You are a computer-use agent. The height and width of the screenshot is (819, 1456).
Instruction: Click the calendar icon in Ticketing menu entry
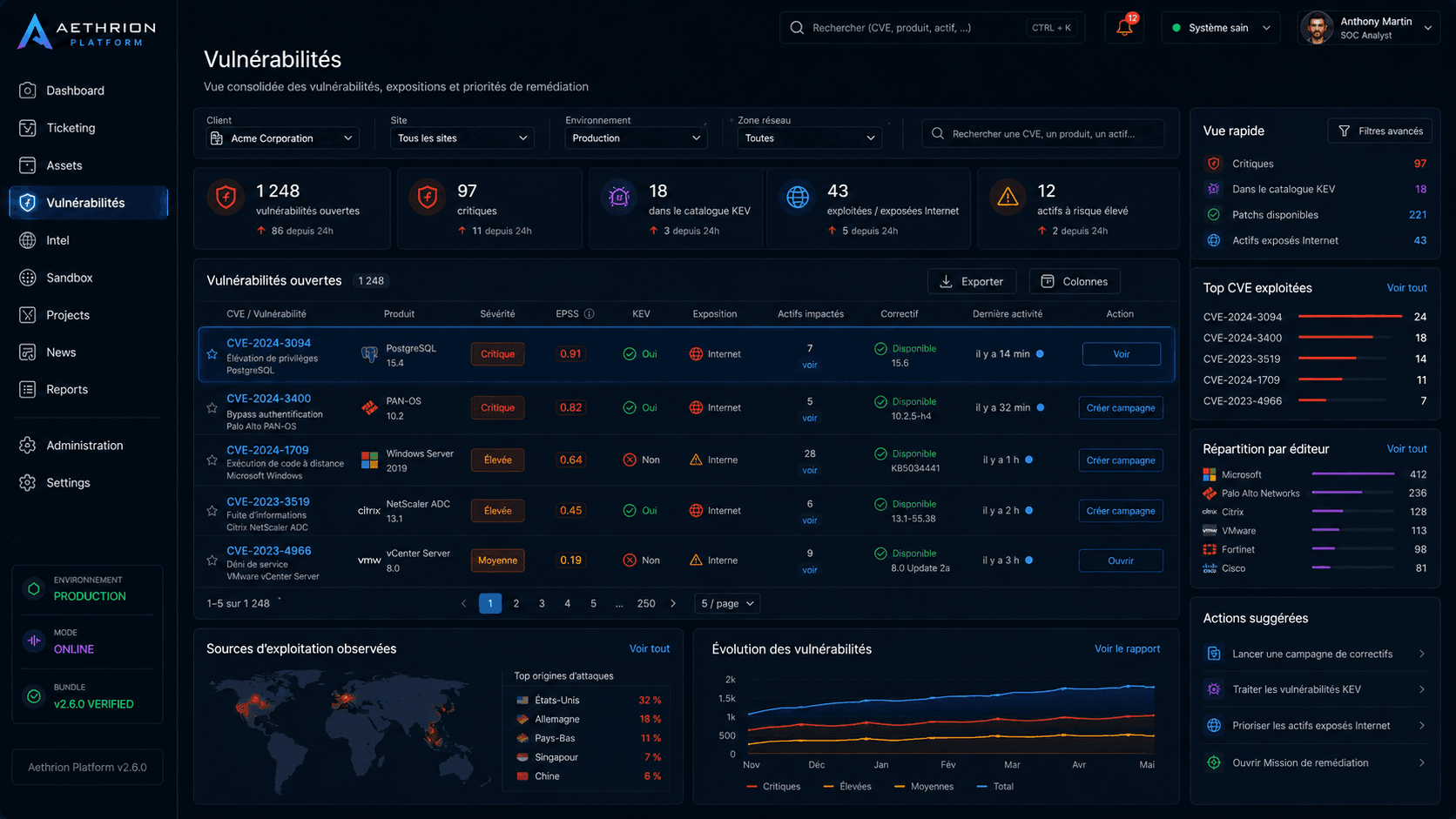[x=28, y=128]
